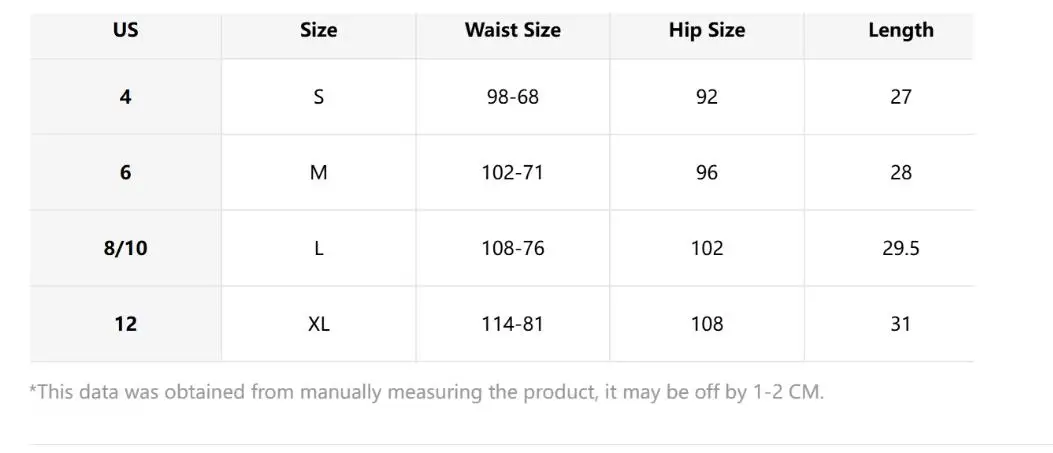
Task: Click hip size value 96
Action: tap(706, 172)
